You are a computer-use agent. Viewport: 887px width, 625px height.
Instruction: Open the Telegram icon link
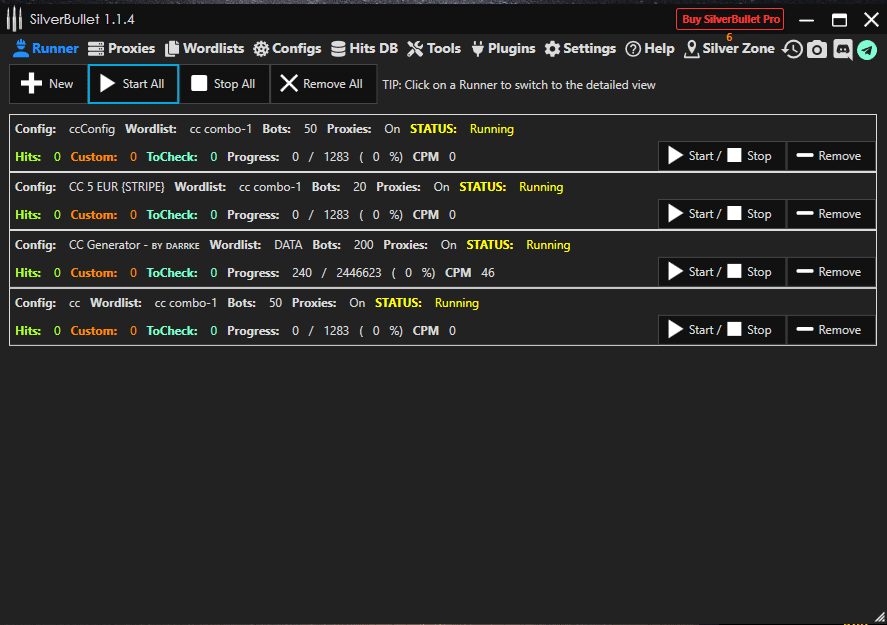click(x=867, y=50)
